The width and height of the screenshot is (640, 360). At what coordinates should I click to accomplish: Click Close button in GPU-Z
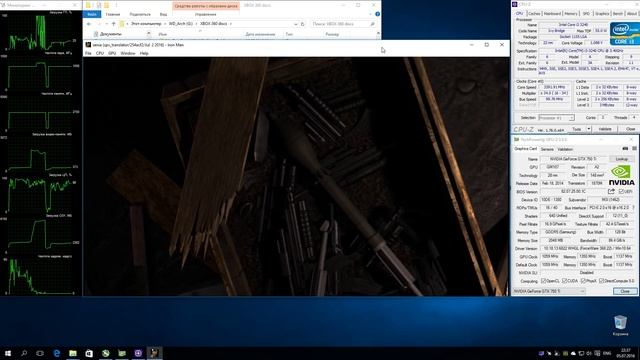[x=625, y=291]
